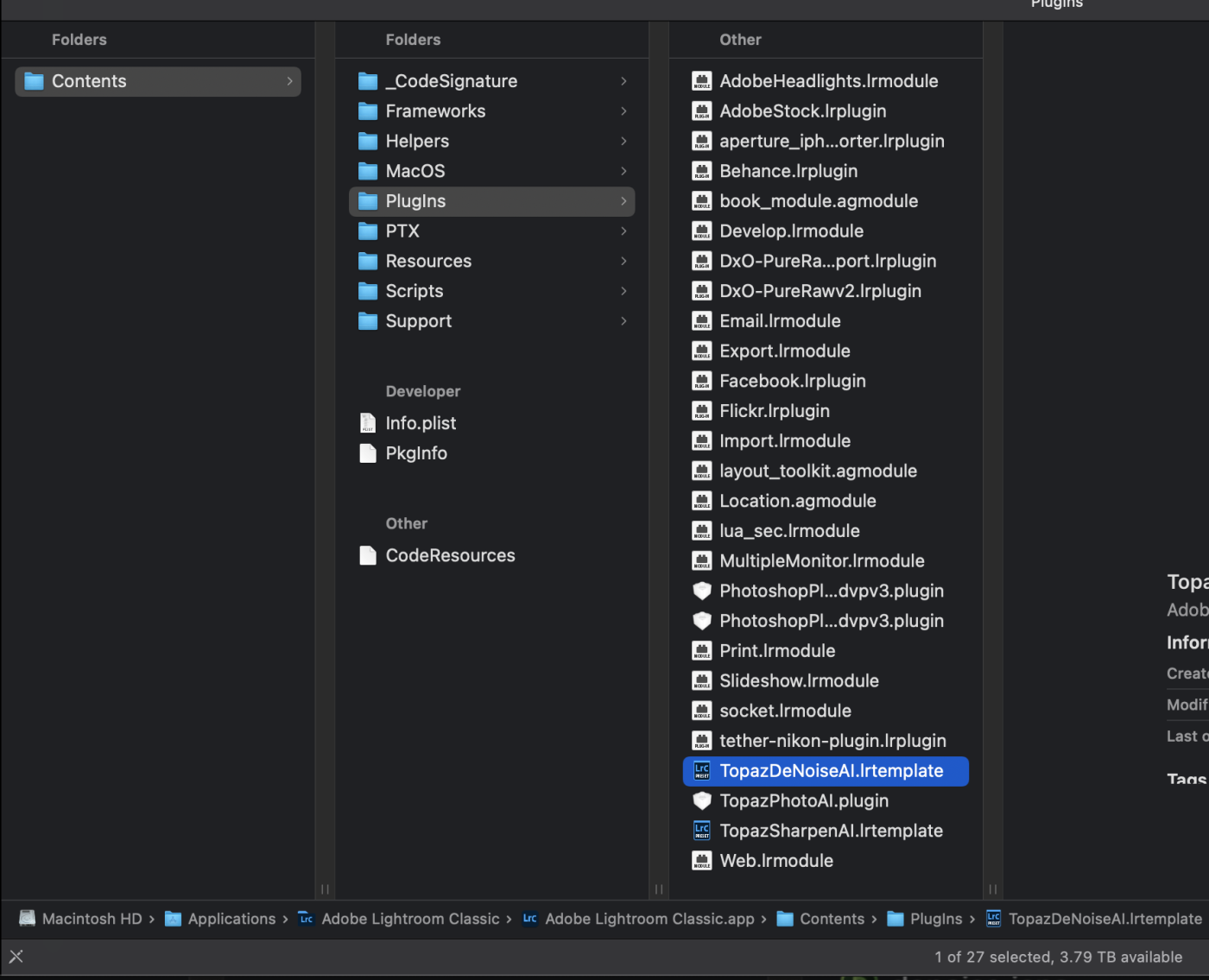Image resolution: width=1209 pixels, height=980 pixels.
Task: Expand the PlugIns folder chevron
Action: coord(623,201)
